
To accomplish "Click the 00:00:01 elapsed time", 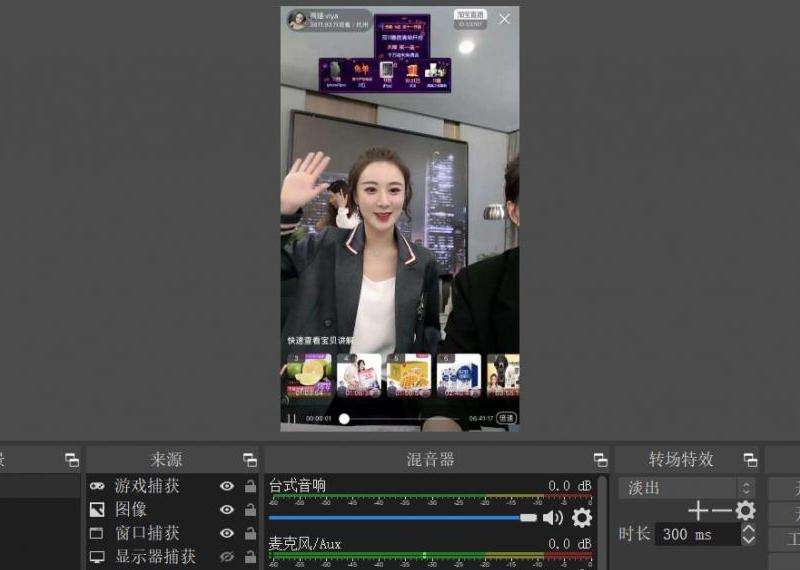I will (x=318, y=418).
